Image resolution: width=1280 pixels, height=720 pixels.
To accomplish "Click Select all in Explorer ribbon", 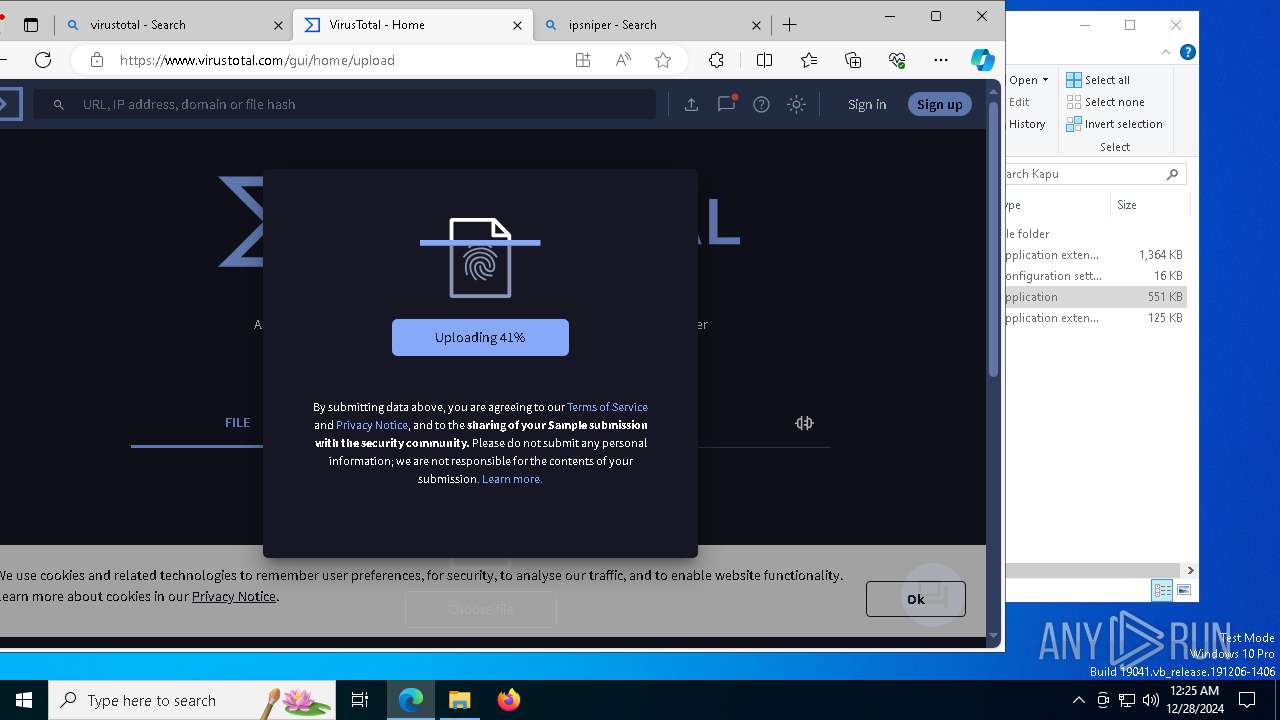I will 1098,80.
